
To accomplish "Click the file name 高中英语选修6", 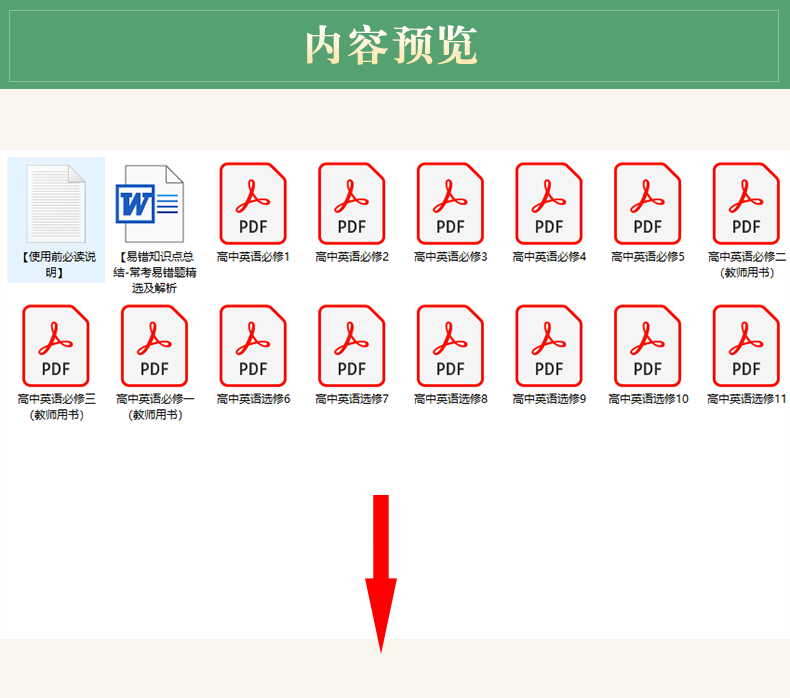I will tap(253, 399).
